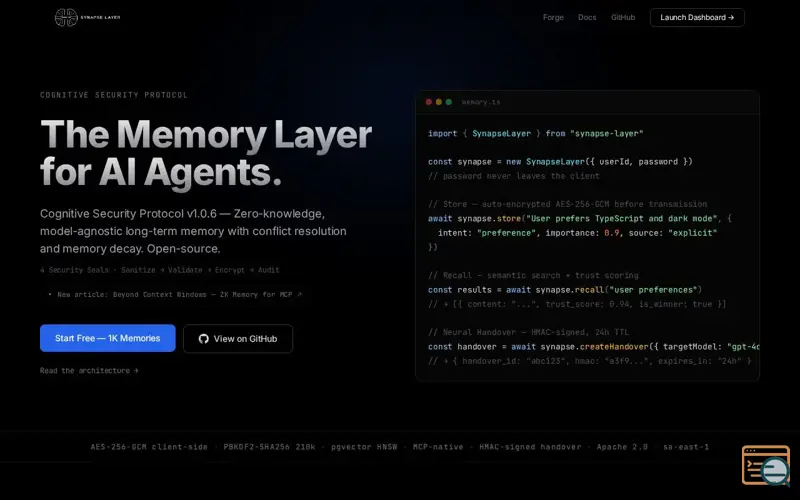800x500 pixels.
Task: Click the View on GitHub button
Action: pyautogui.click(x=238, y=338)
